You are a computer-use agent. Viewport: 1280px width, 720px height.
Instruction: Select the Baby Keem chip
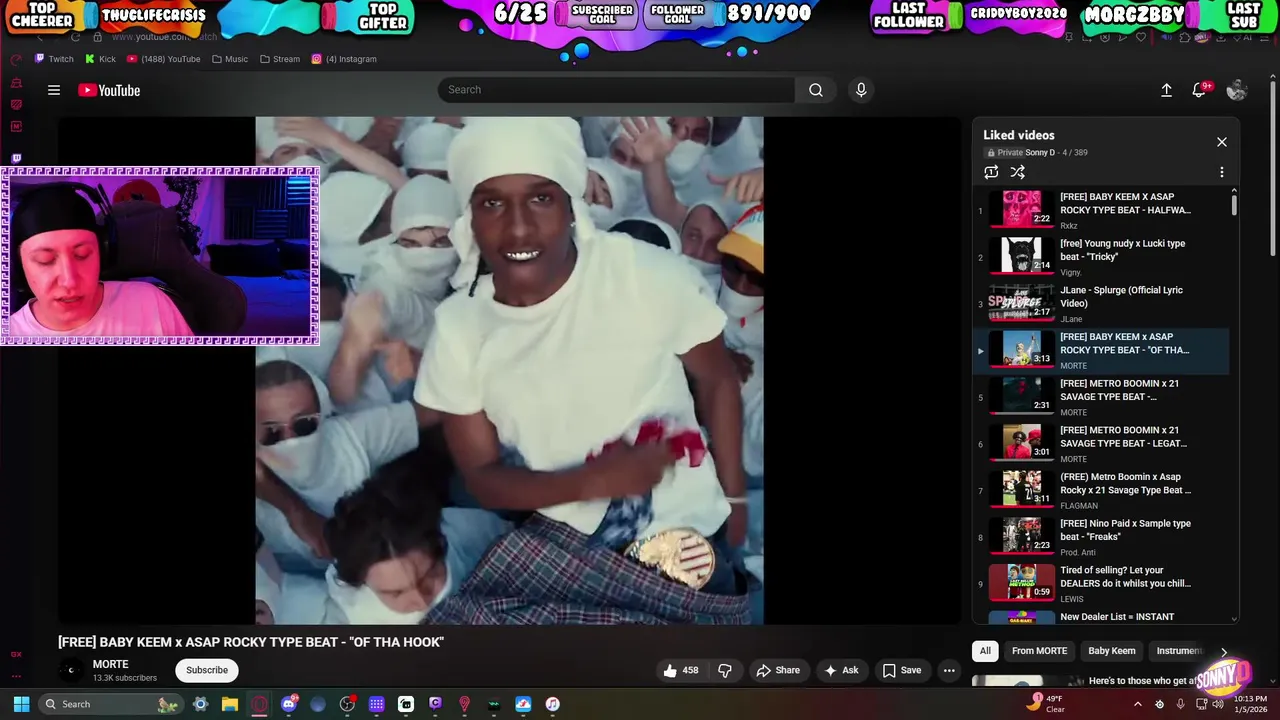click(1111, 651)
